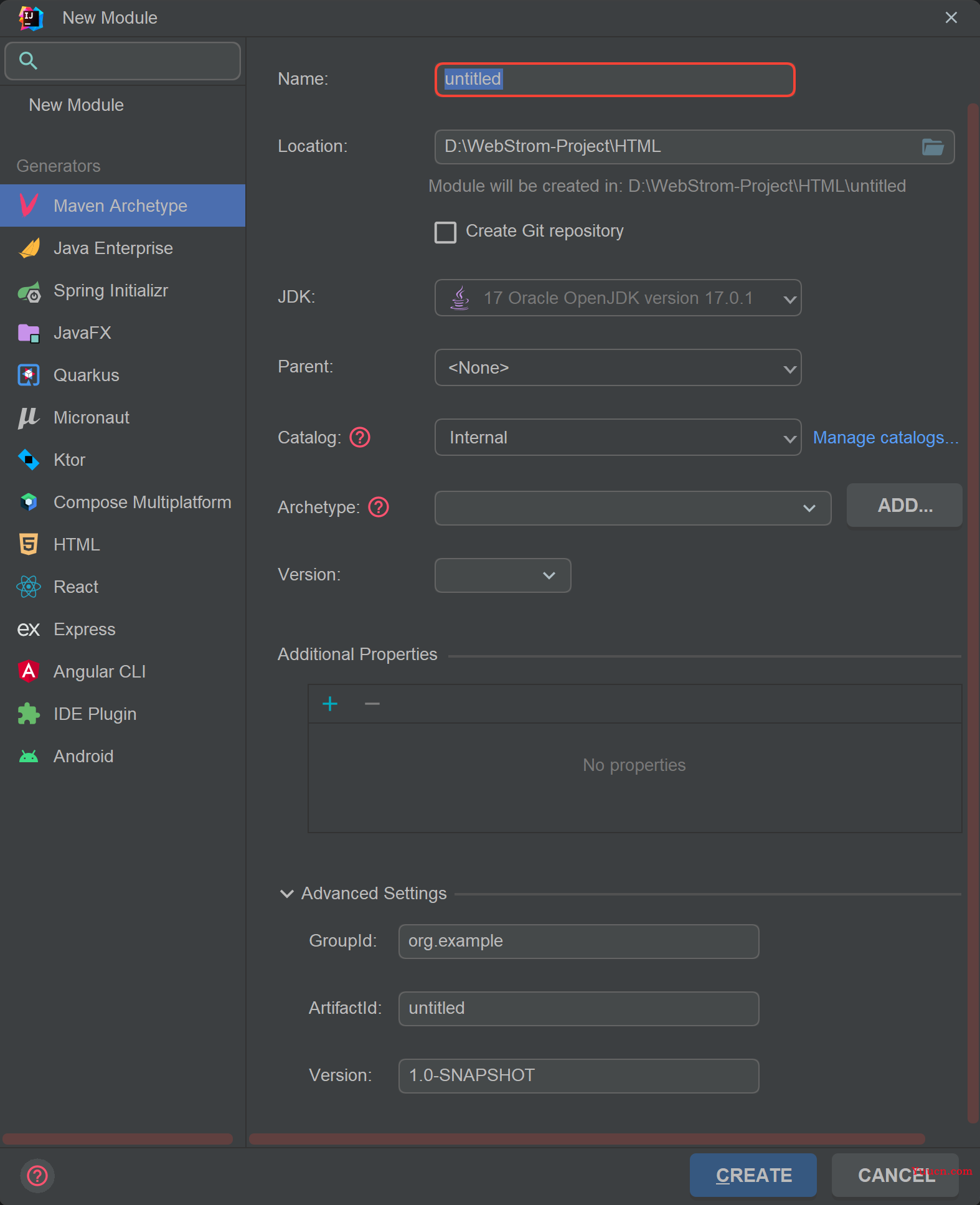Click the Maven Archetype V icon

pyautogui.click(x=29, y=206)
